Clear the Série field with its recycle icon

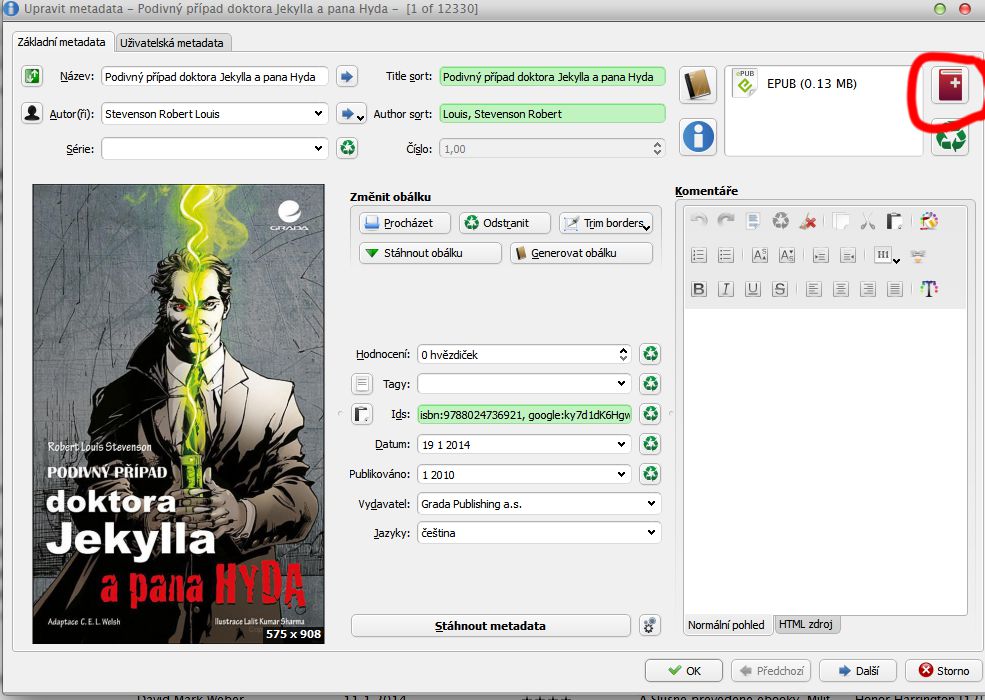[x=347, y=148]
